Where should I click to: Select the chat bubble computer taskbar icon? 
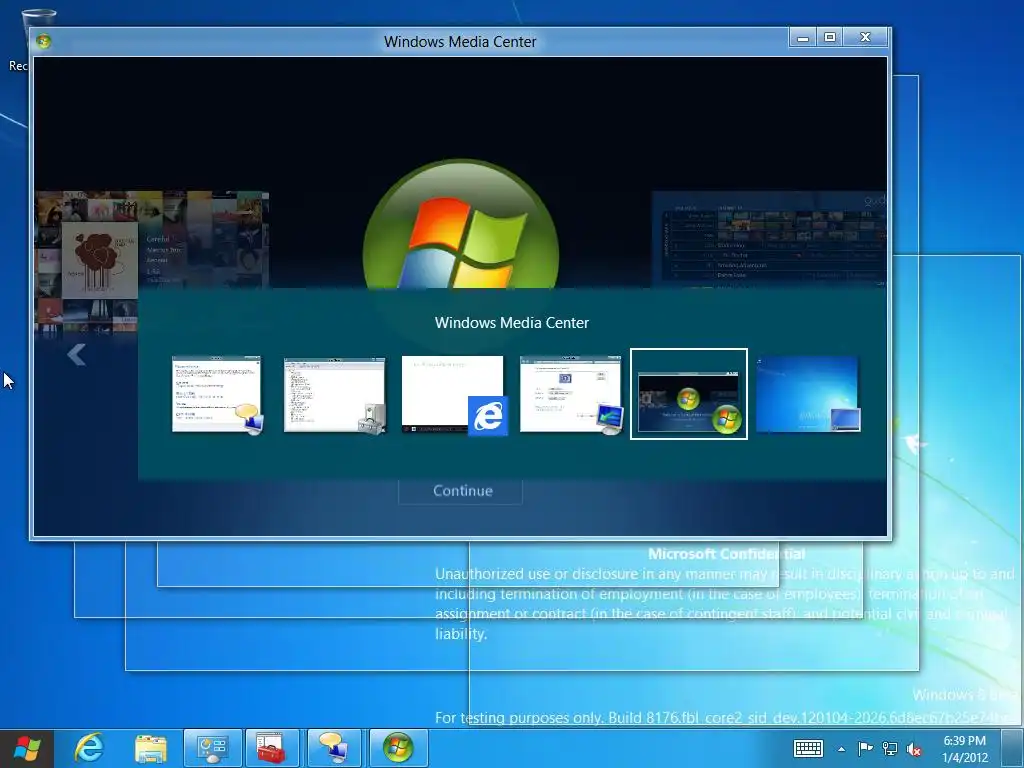tap(334, 748)
